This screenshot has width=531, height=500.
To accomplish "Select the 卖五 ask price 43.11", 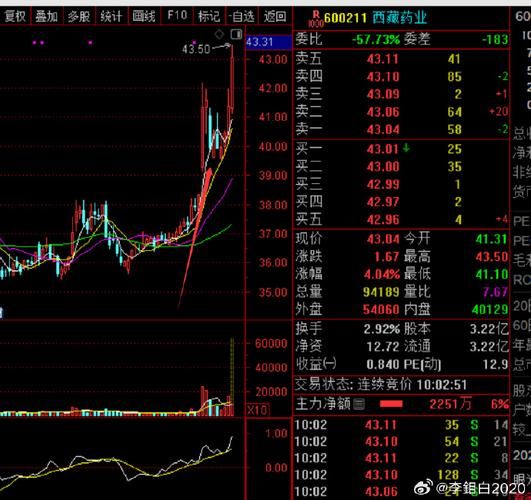I will (x=383, y=59).
